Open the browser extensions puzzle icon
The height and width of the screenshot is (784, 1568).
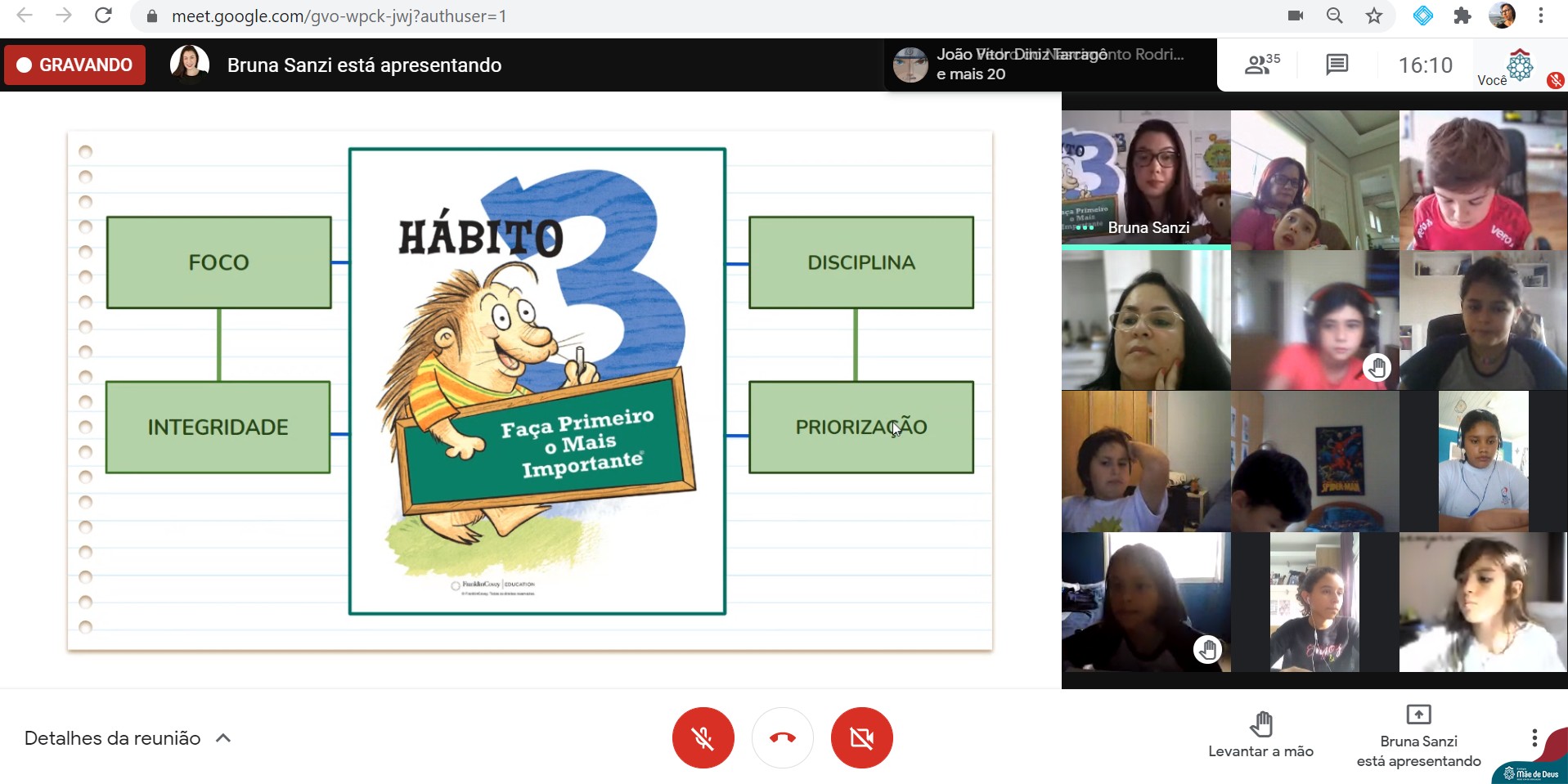1462,16
